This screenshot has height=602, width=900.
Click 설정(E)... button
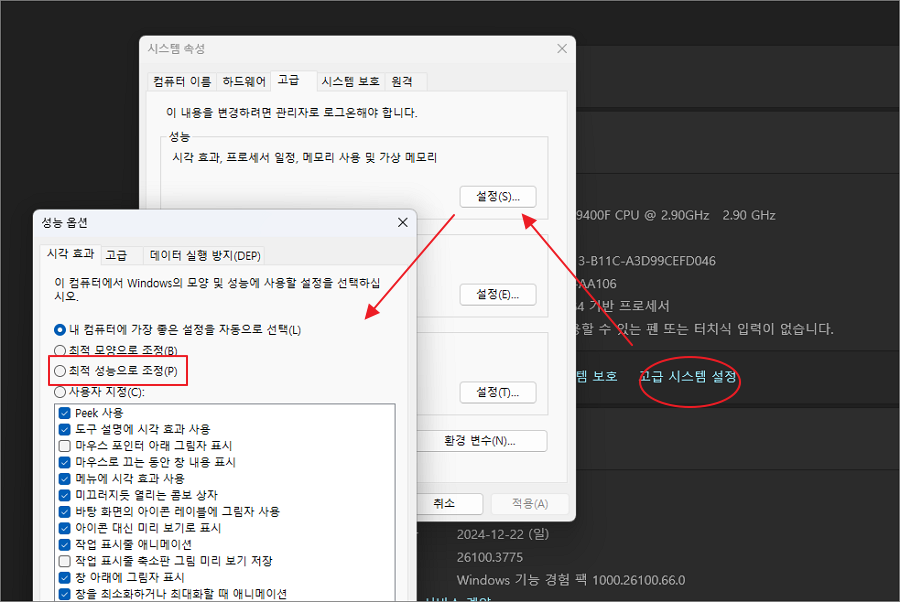tap(498, 294)
